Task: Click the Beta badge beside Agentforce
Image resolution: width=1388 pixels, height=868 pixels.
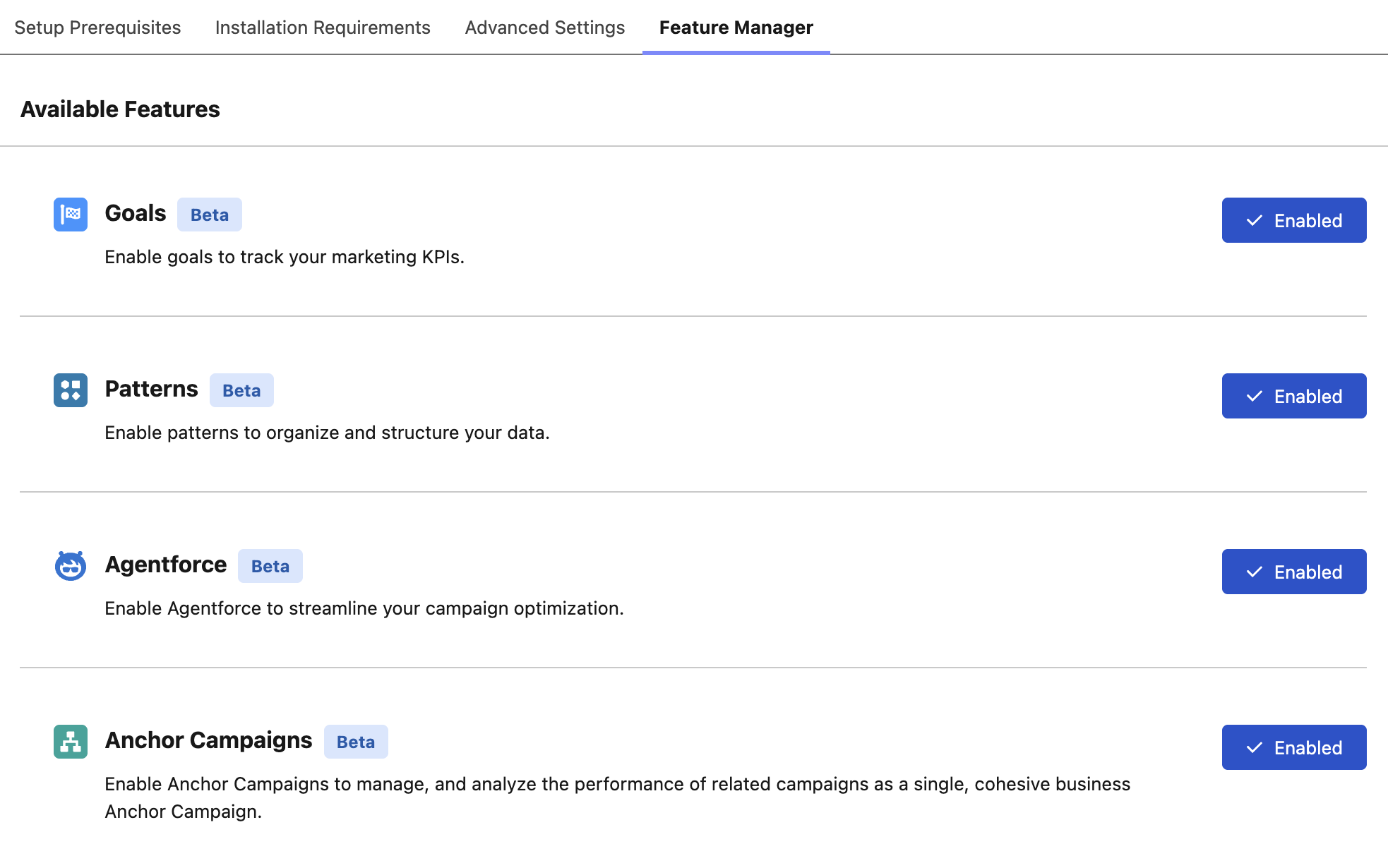Action: click(x=270, y=565)
